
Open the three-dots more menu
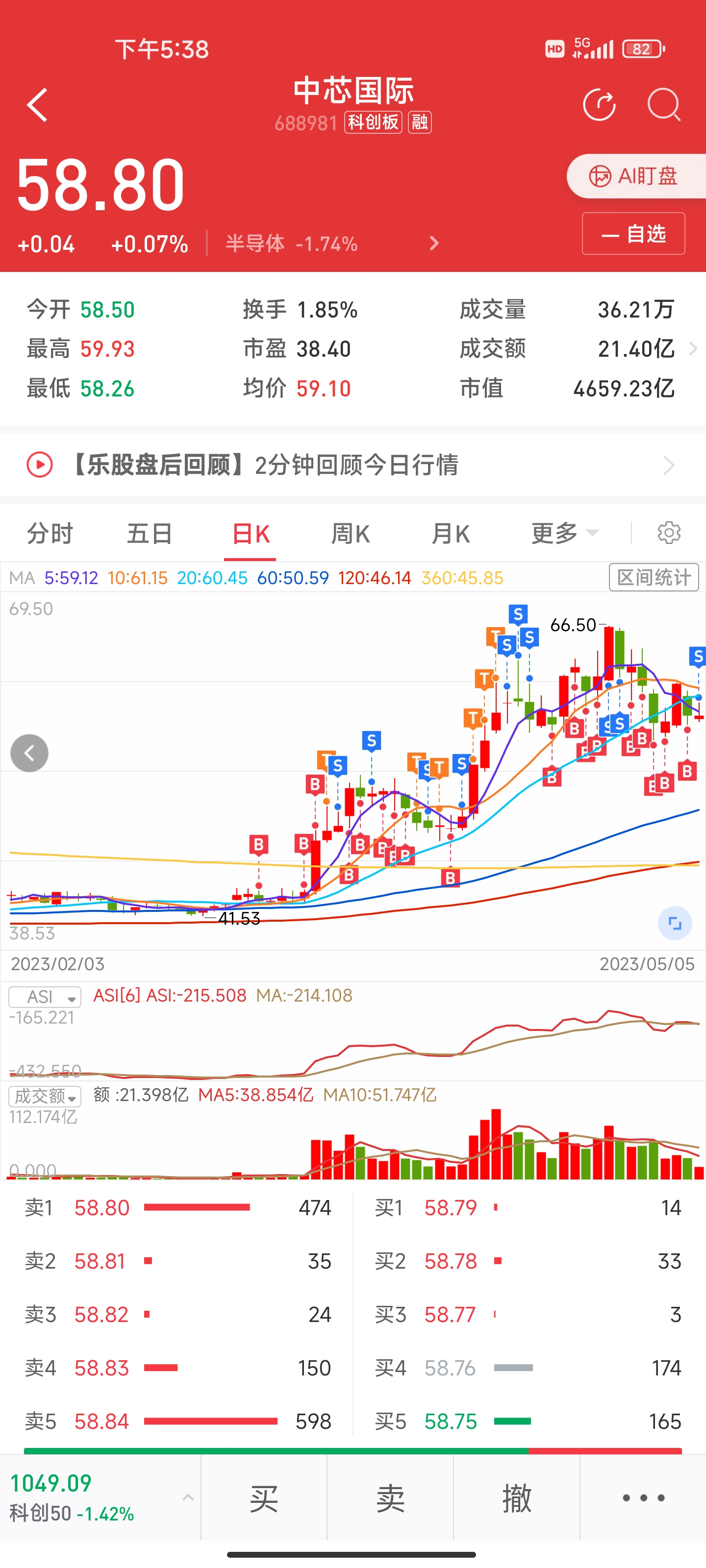pos(643,1497)
